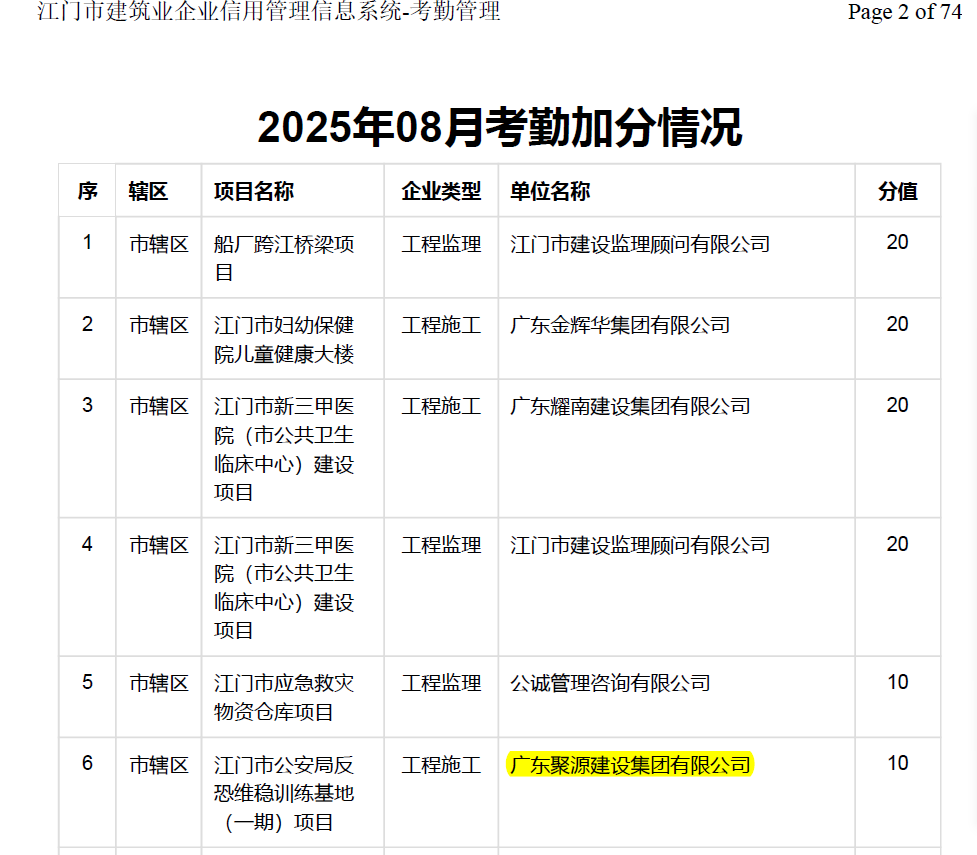
Task: Click the Page 2 of 74 indicator
Action: tap(904, 12)
